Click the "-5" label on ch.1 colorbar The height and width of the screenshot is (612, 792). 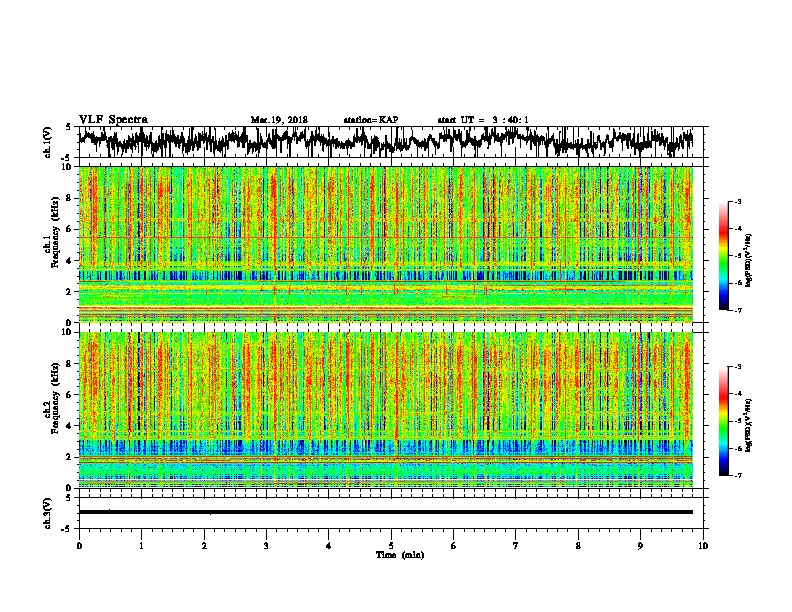click(737, 256)
